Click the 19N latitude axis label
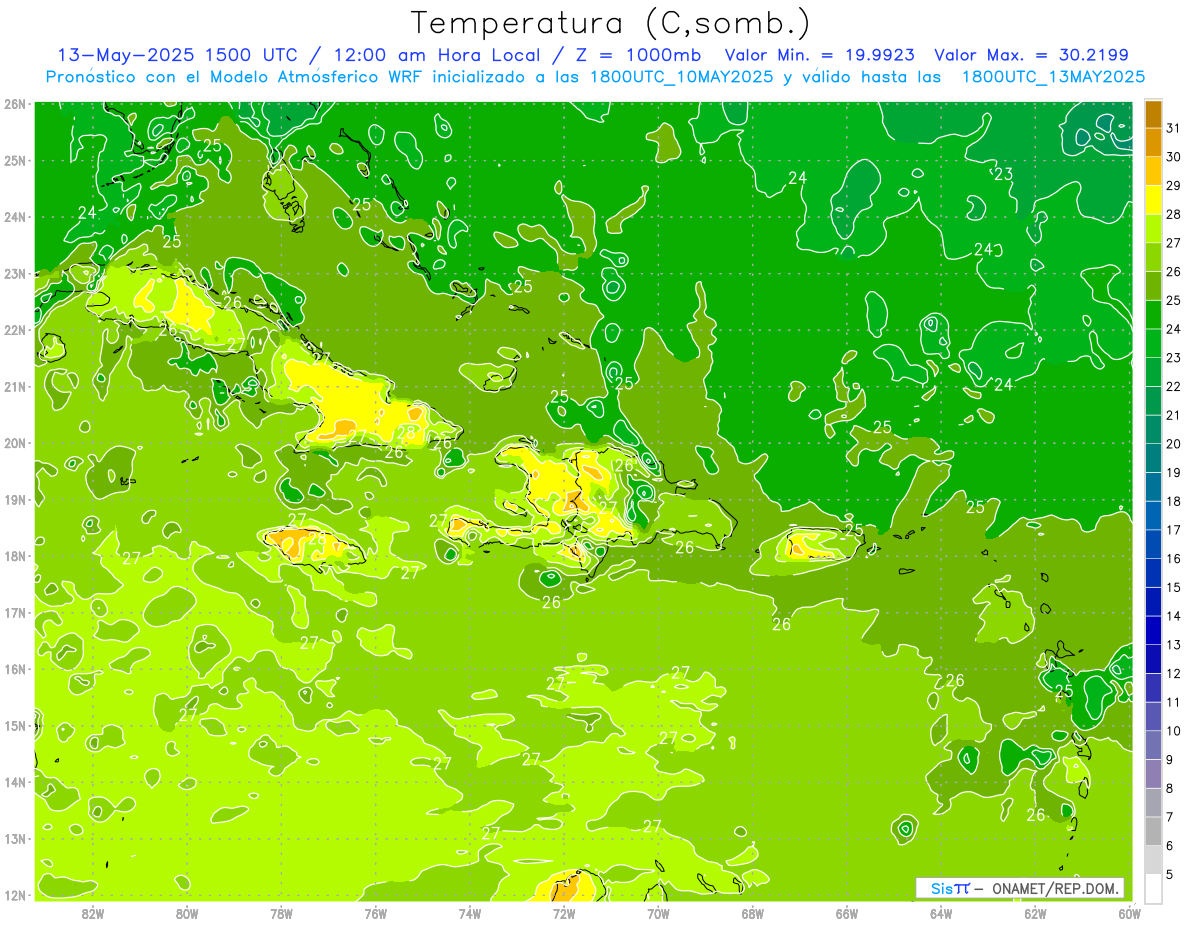The image size is (1200, 927). tap(15, 499)
